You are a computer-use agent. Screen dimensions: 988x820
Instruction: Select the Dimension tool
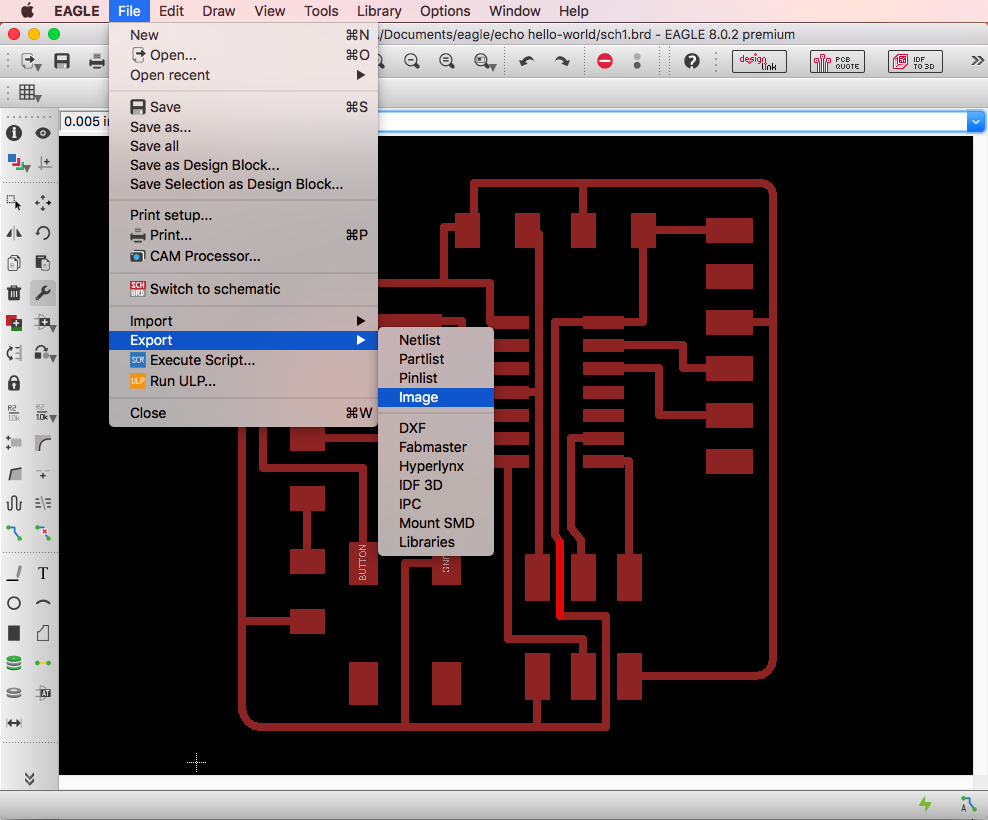click(14, 723)
